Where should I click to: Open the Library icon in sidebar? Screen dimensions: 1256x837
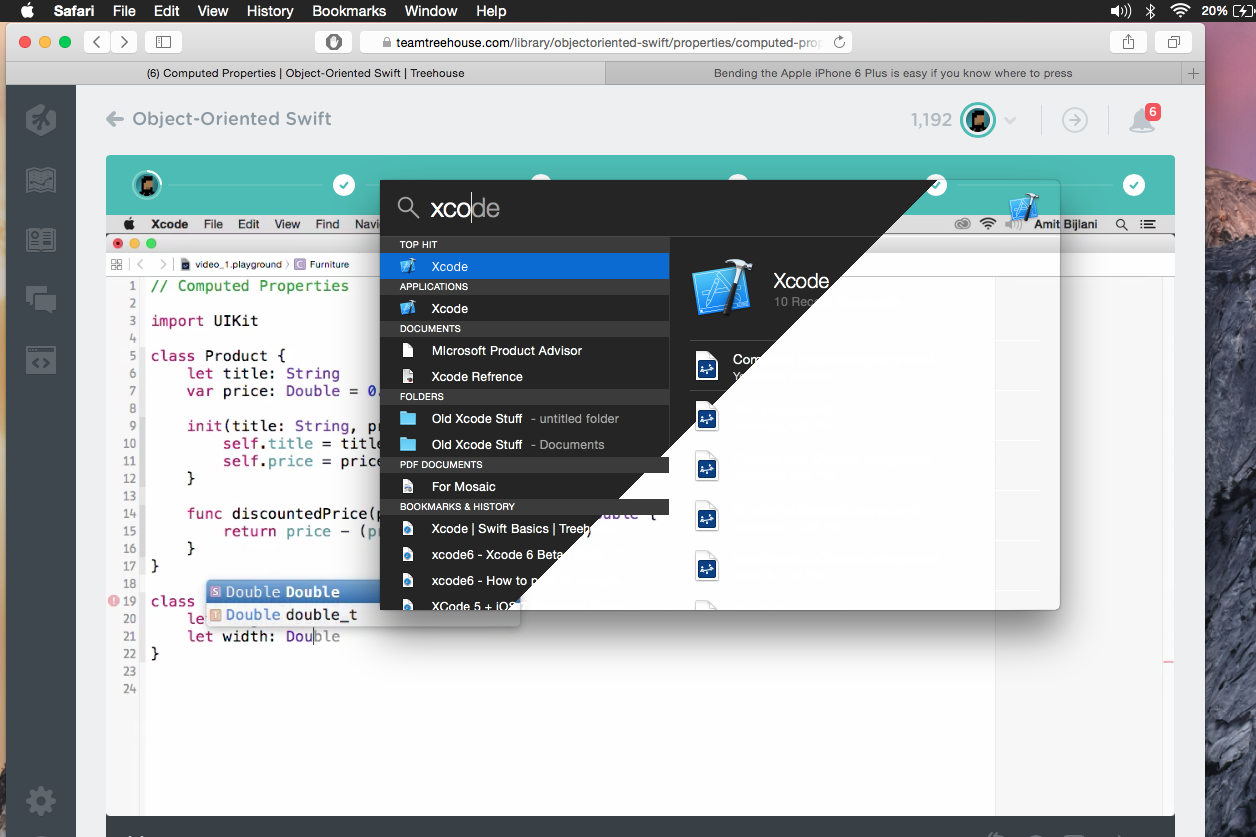[41, 240]
